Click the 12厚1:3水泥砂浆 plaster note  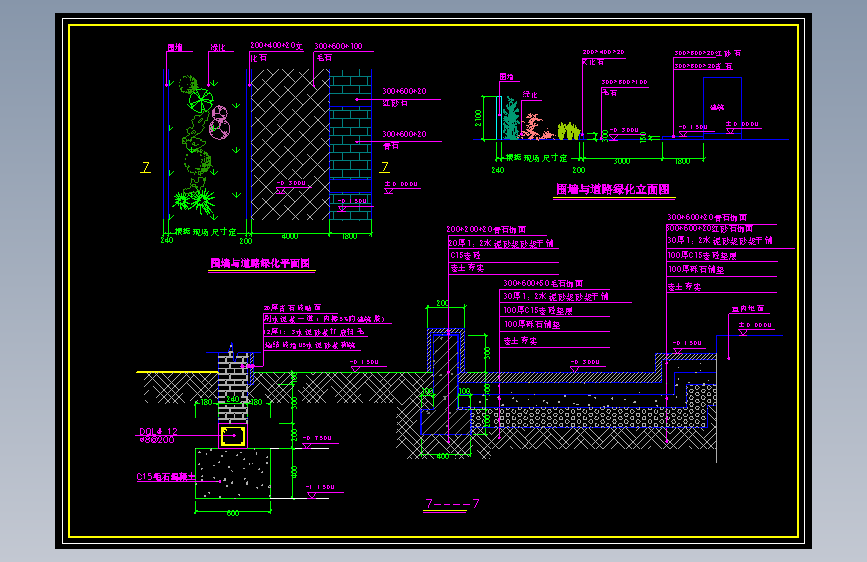pos(314,332)
